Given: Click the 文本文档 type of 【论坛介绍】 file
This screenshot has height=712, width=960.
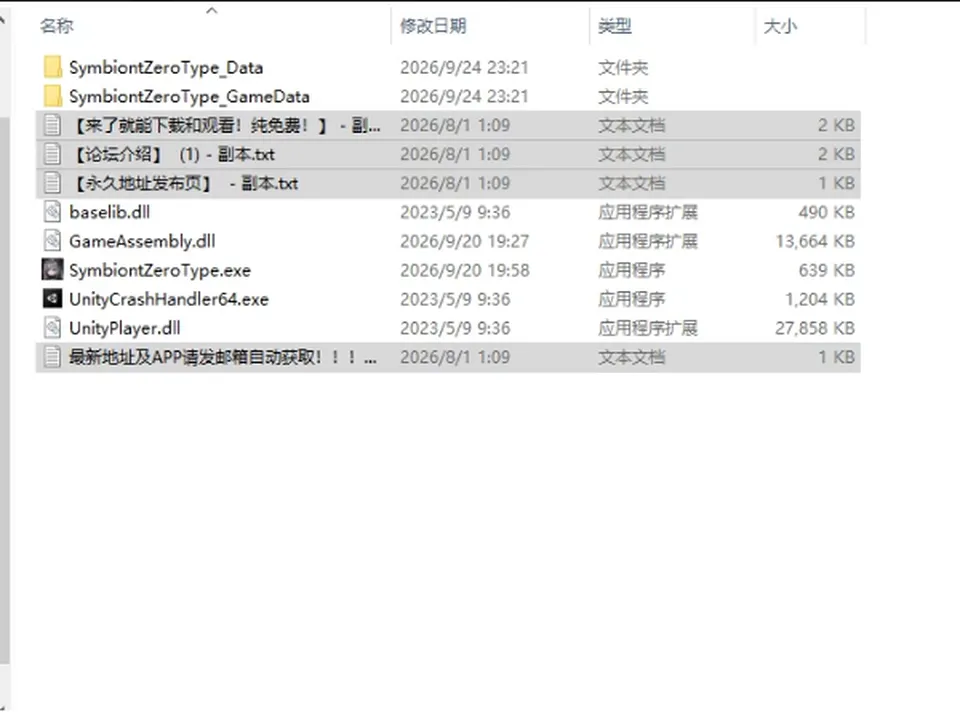Looking at the screenshot, I should 631,154.
